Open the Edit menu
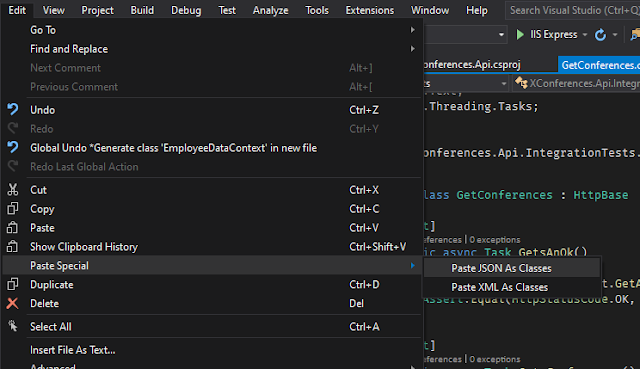 coord(17,10)
